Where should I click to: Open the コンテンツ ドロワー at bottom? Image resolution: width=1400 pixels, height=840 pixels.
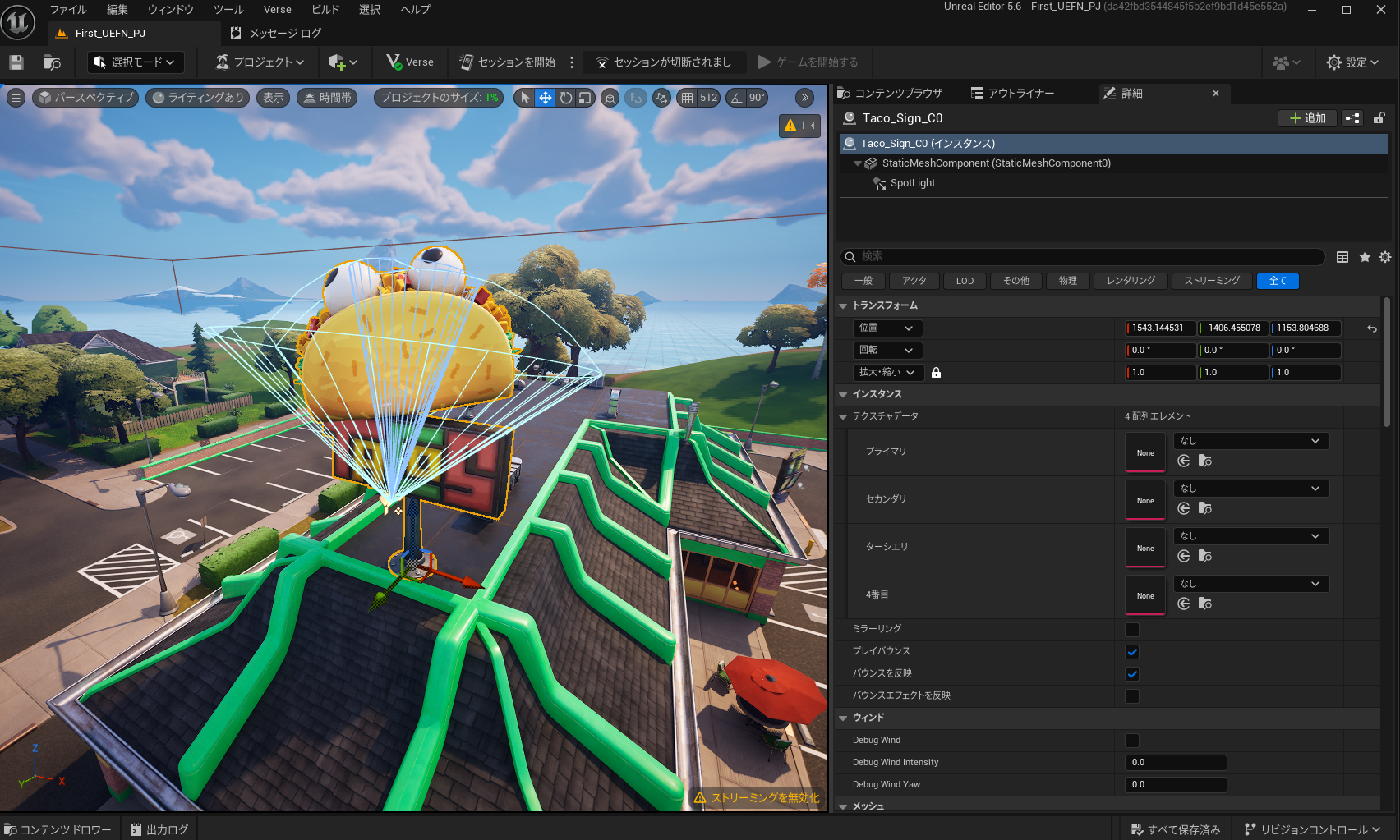tap(58, 830)
